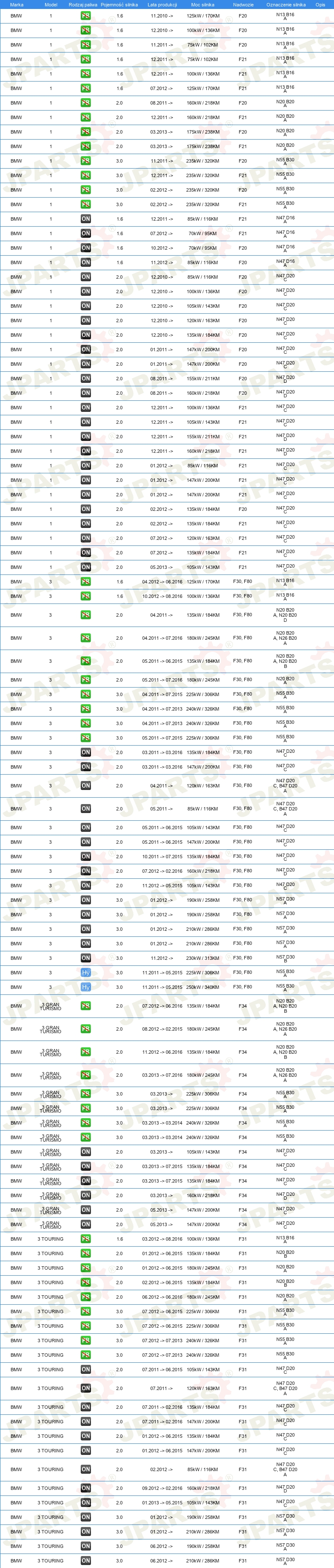Click the '09.2012 -> 02.2016' date cell
Screen dimensions: 334x1568
pyautogui.click(x=162, y=1488)
